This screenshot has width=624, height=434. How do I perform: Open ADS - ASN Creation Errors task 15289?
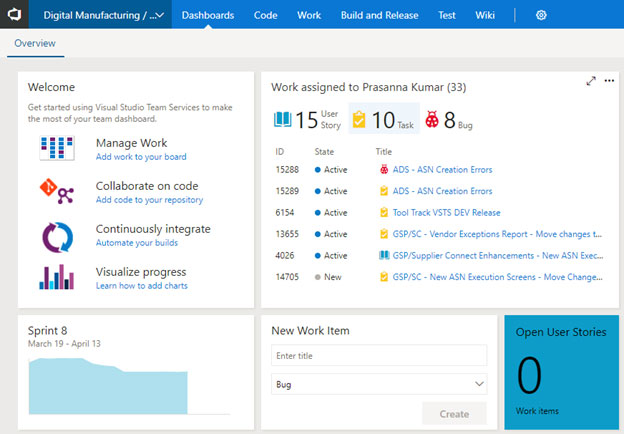tap(442, 191)
